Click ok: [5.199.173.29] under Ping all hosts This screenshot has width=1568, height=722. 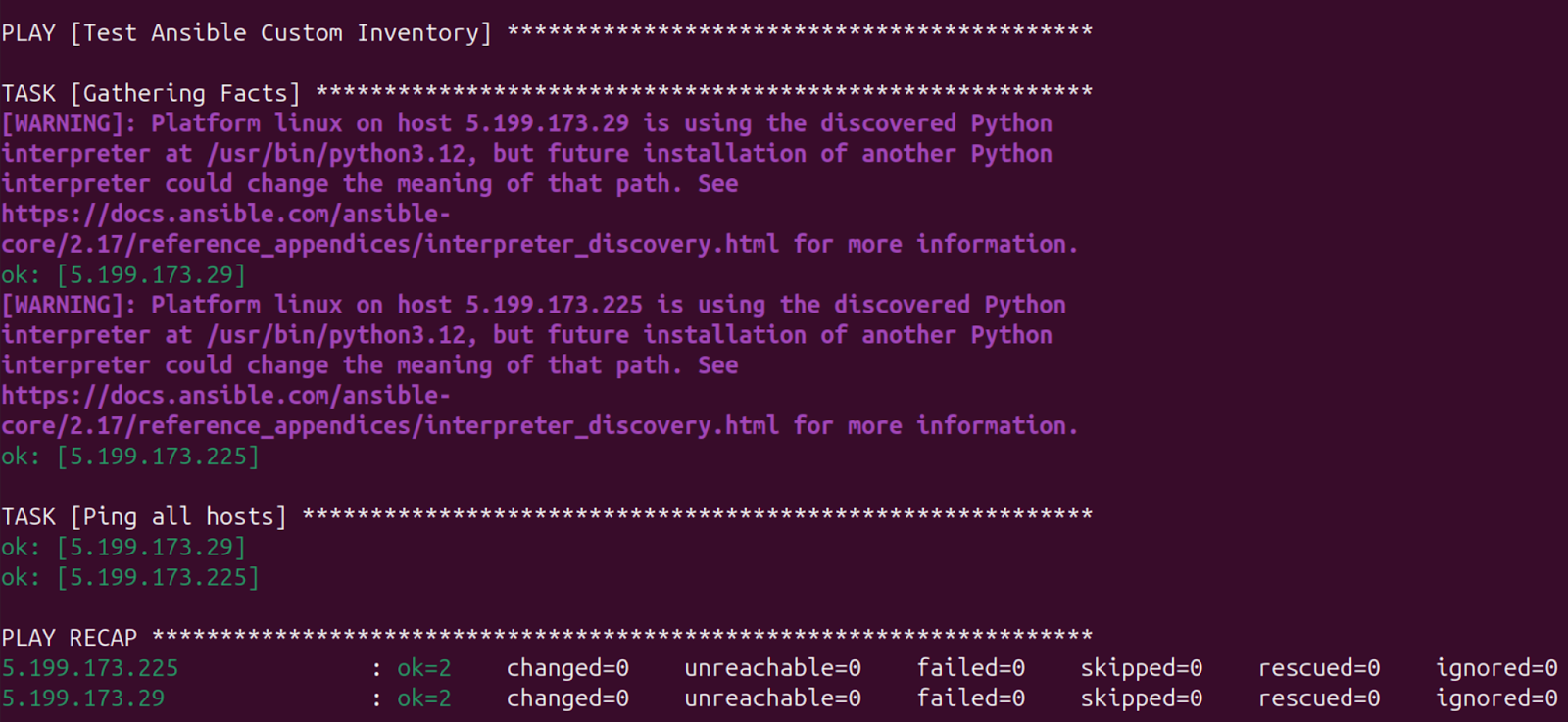pos(123,548)
